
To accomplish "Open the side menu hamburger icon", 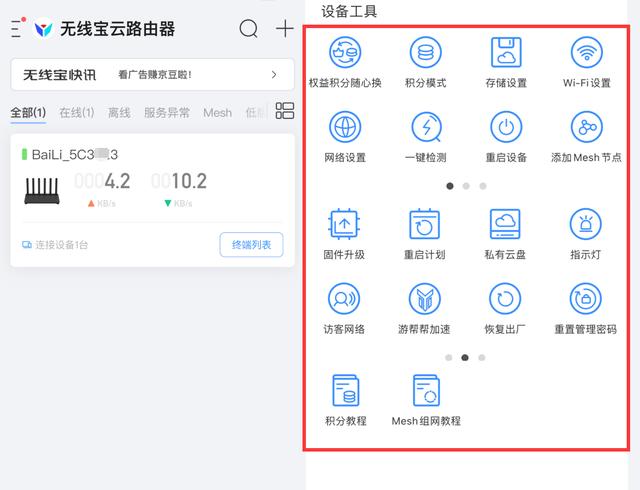I will point(16,29).
